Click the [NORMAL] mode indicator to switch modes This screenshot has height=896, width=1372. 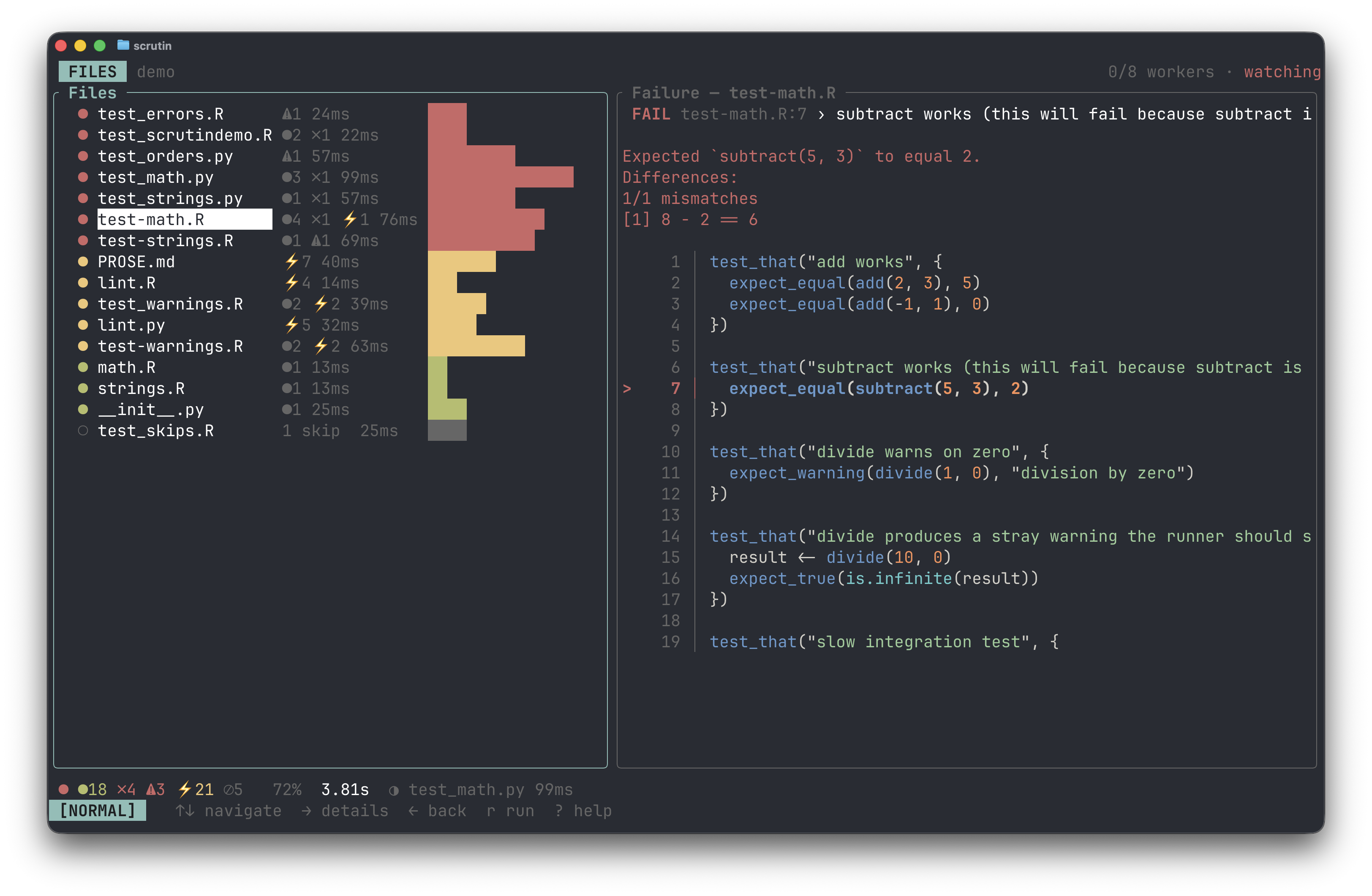(98, 810)
